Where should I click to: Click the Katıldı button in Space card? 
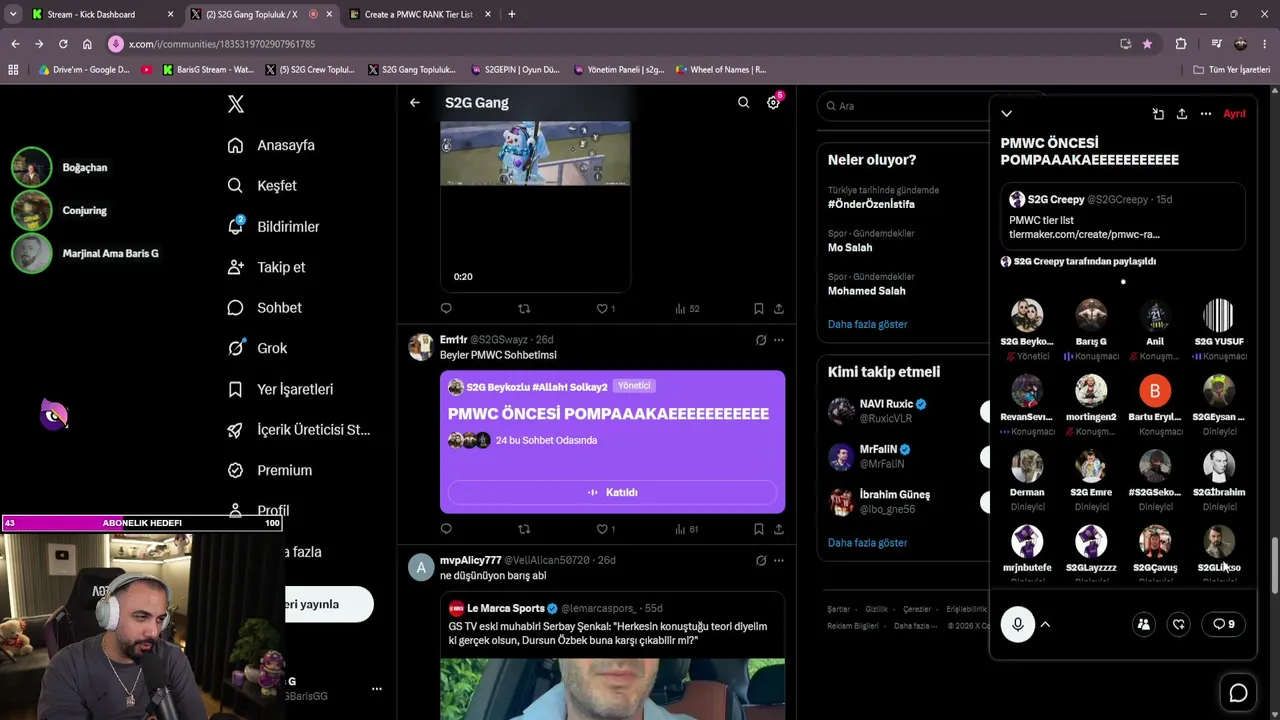612,492
